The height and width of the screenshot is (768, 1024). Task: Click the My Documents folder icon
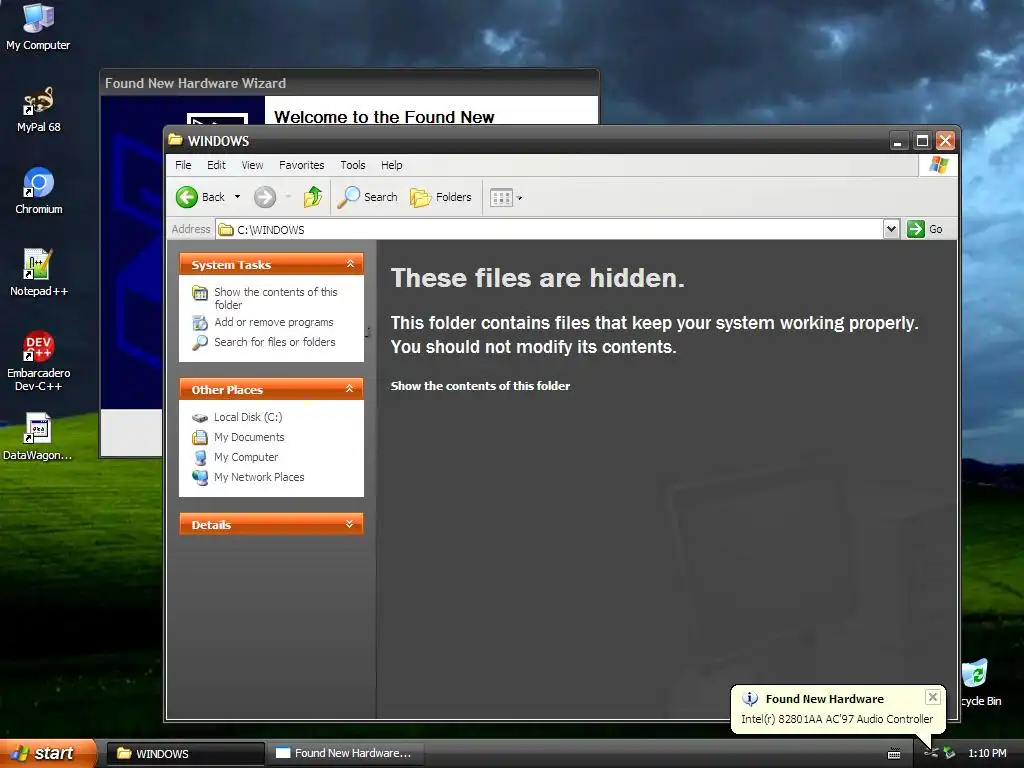pyautogui.click(x=200, y=438)
